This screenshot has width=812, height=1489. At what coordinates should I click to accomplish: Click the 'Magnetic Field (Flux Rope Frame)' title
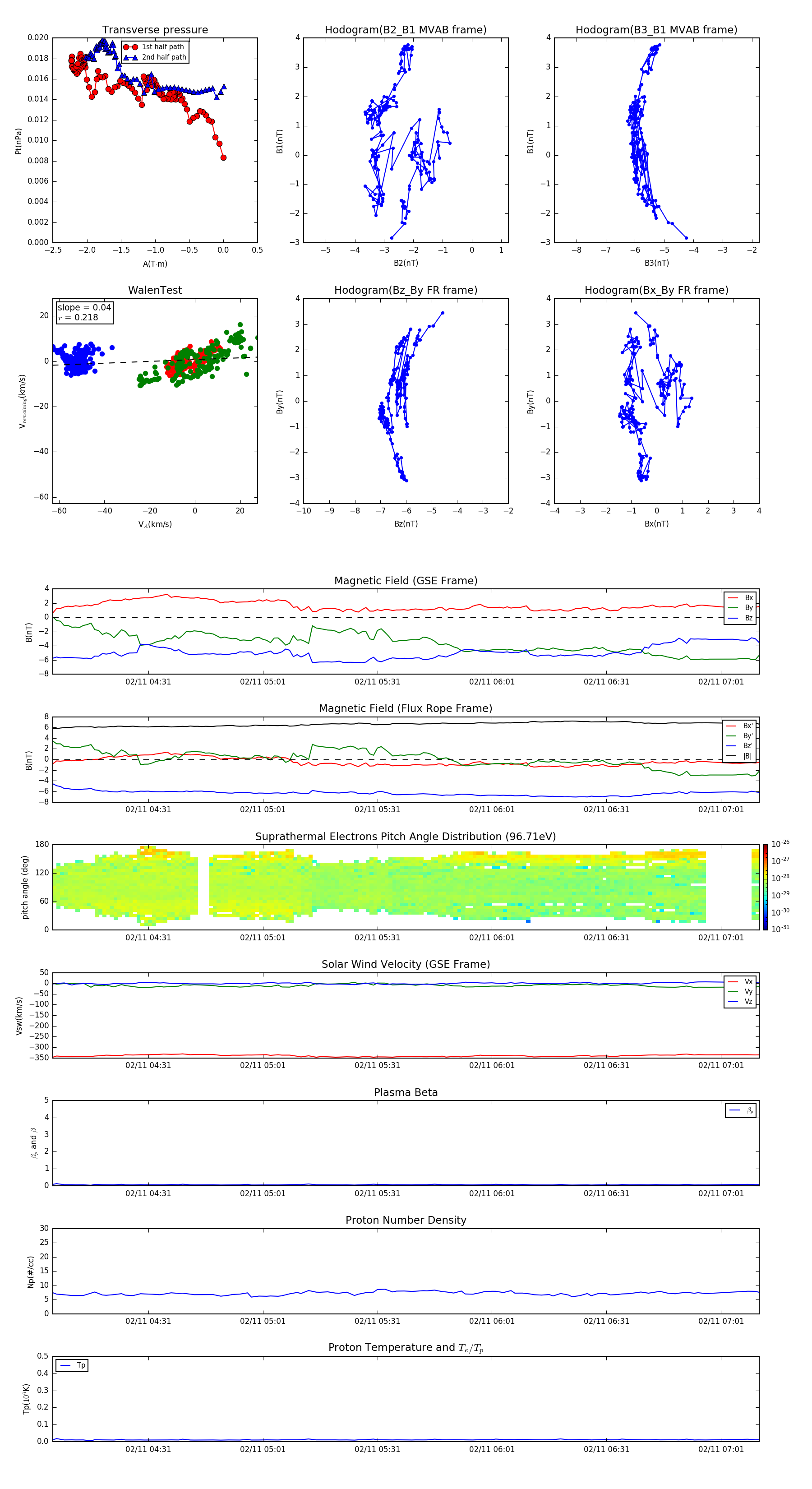[406, 709]
